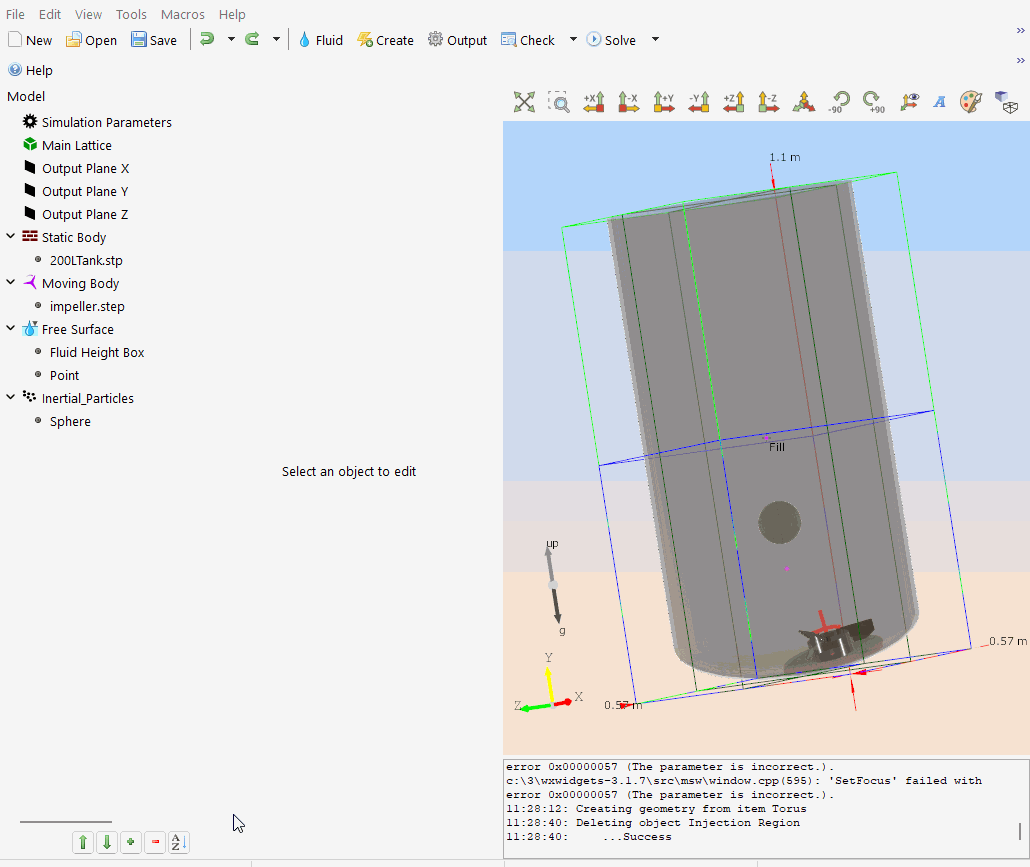Viewport: 1030px width, 867px height.
Task: Move item down with green down arrow
Action: pyautogui.click(x=106, y=842)
